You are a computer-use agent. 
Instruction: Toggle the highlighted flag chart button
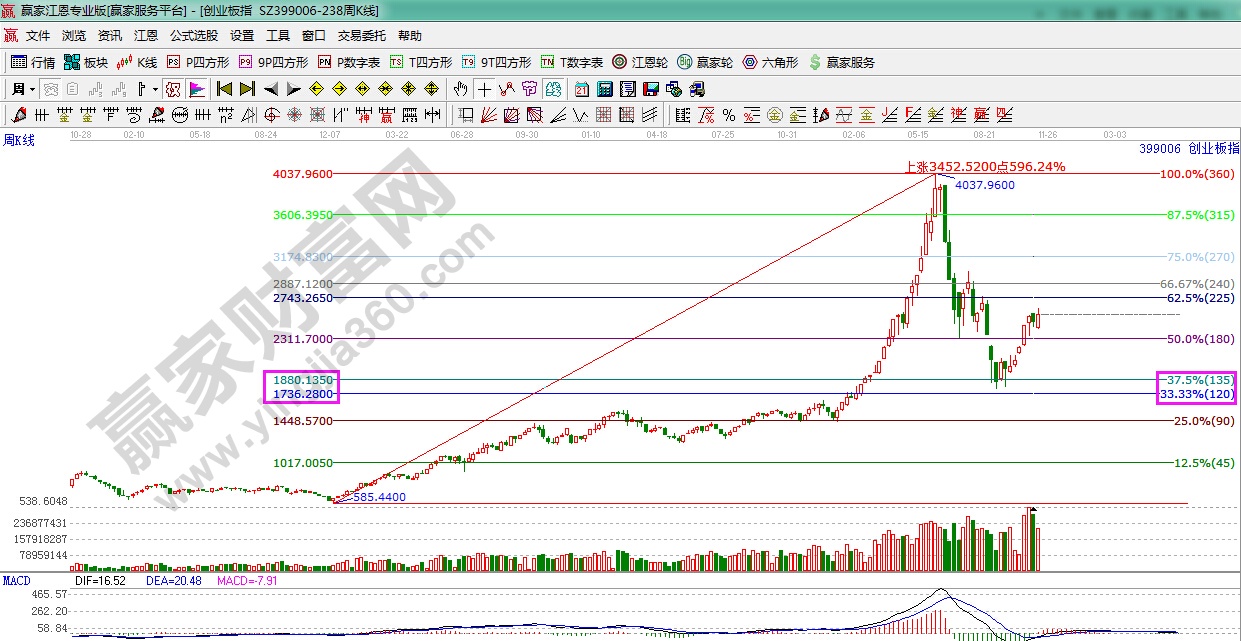coord(196,88)
